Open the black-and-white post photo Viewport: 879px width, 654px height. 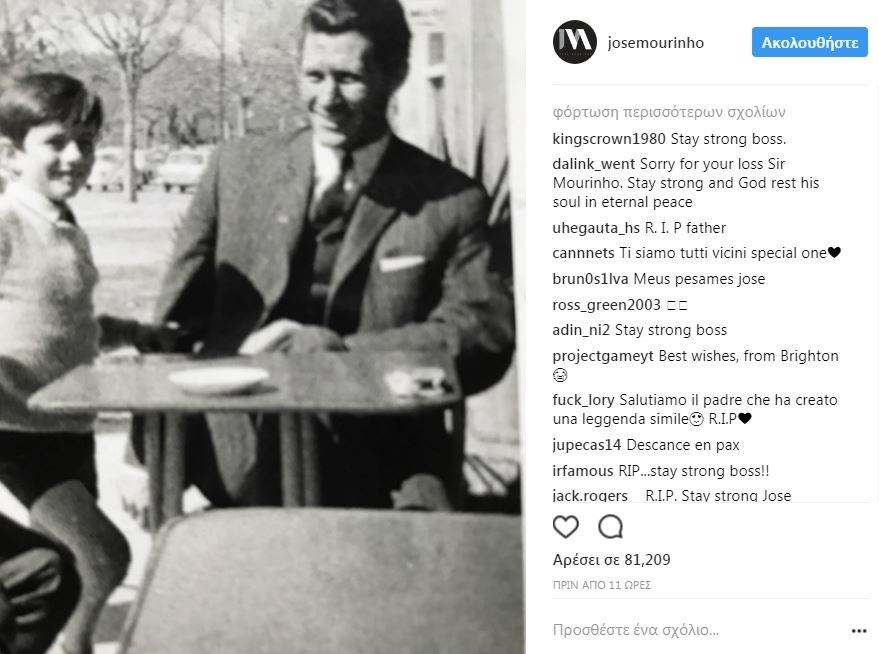(x=262, y=327)
